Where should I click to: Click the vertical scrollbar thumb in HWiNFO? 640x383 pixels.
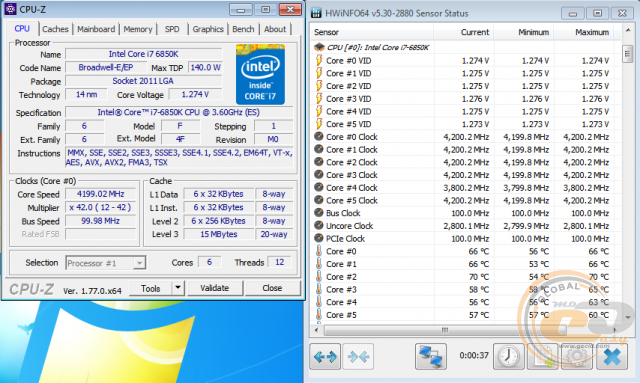[x=627, y=54]
